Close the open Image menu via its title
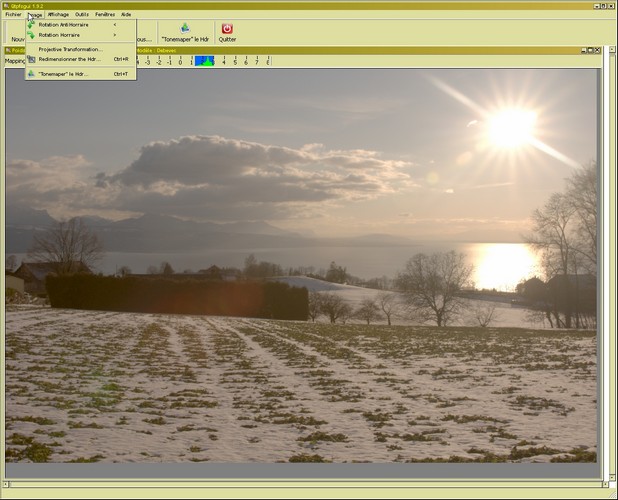 (35, 15)
